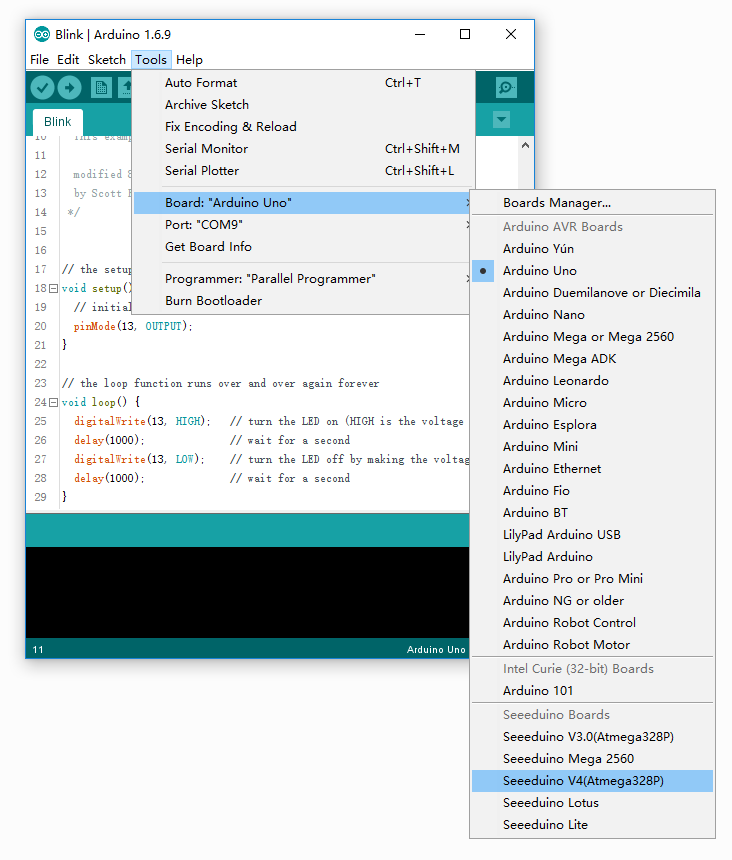Open the File menu
The height and width of the screenshot is (860, 732).
(x=39, y=60)
